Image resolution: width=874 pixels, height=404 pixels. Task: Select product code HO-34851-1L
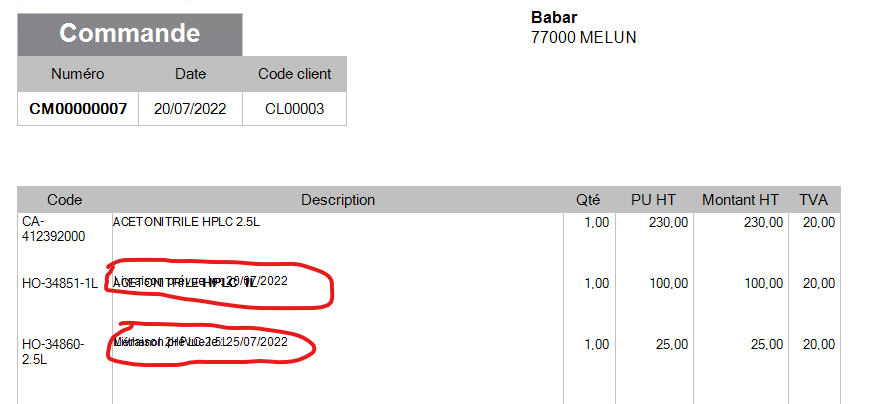tap(60, 283)
